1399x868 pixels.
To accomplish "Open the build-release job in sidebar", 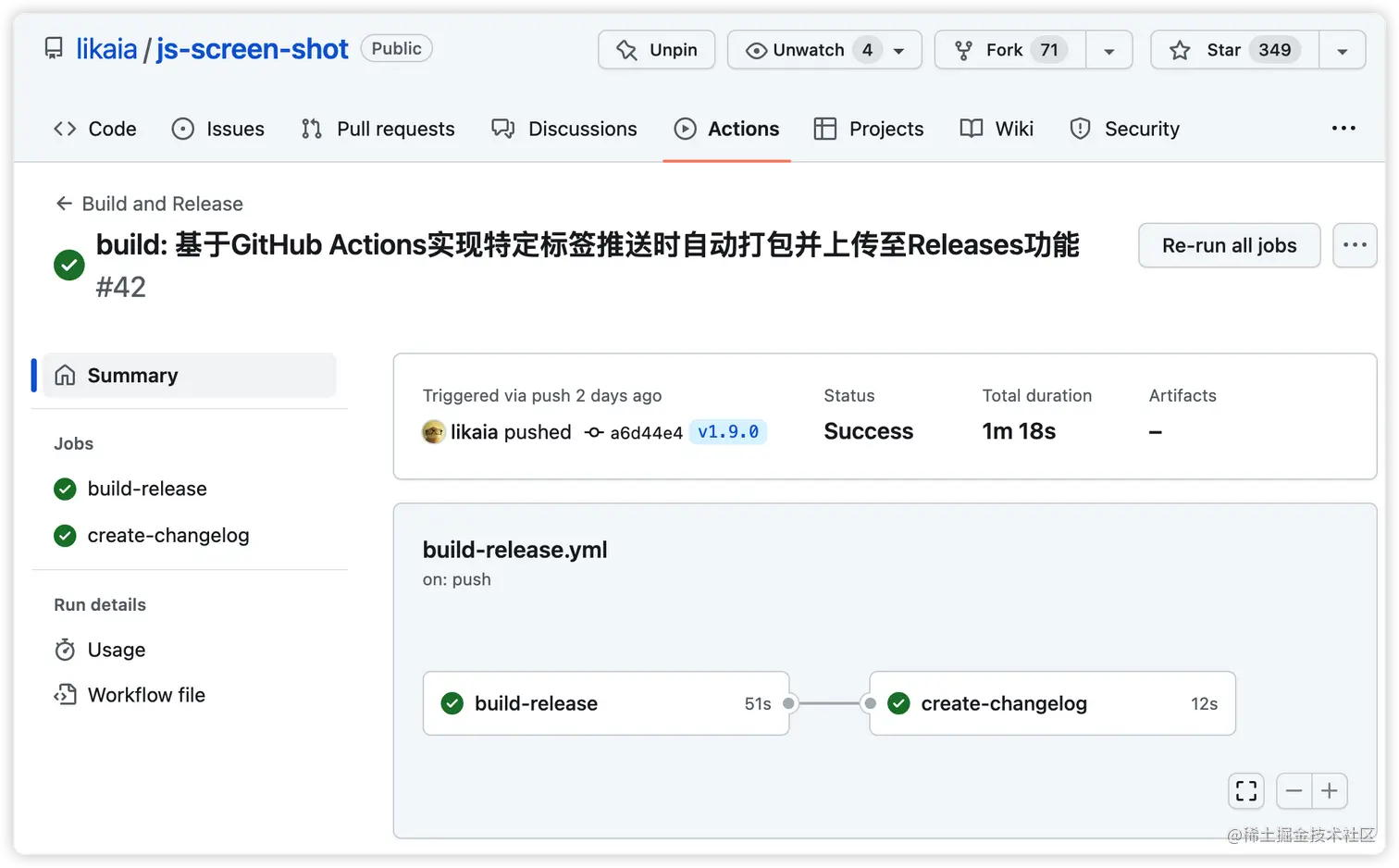I will [147, 489].
